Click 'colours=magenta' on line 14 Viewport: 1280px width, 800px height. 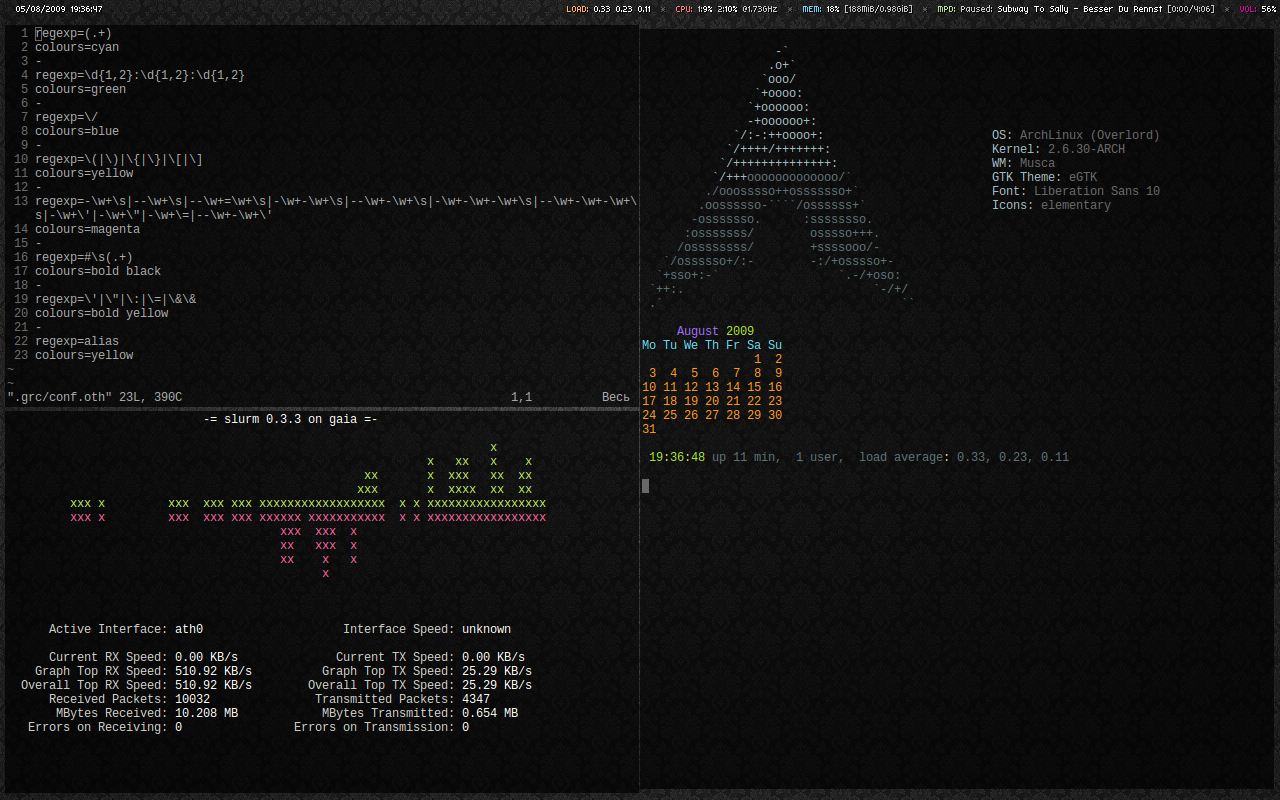[x=87, y=229]
